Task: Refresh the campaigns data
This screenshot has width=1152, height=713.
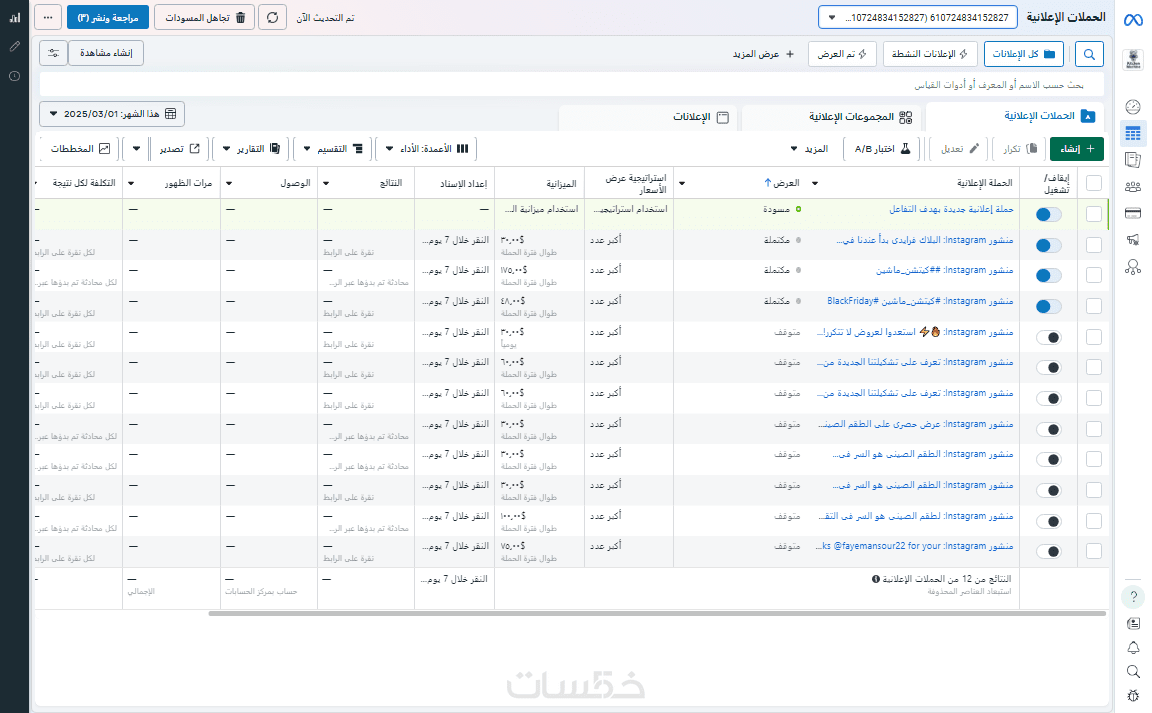Action: point(273,18)
